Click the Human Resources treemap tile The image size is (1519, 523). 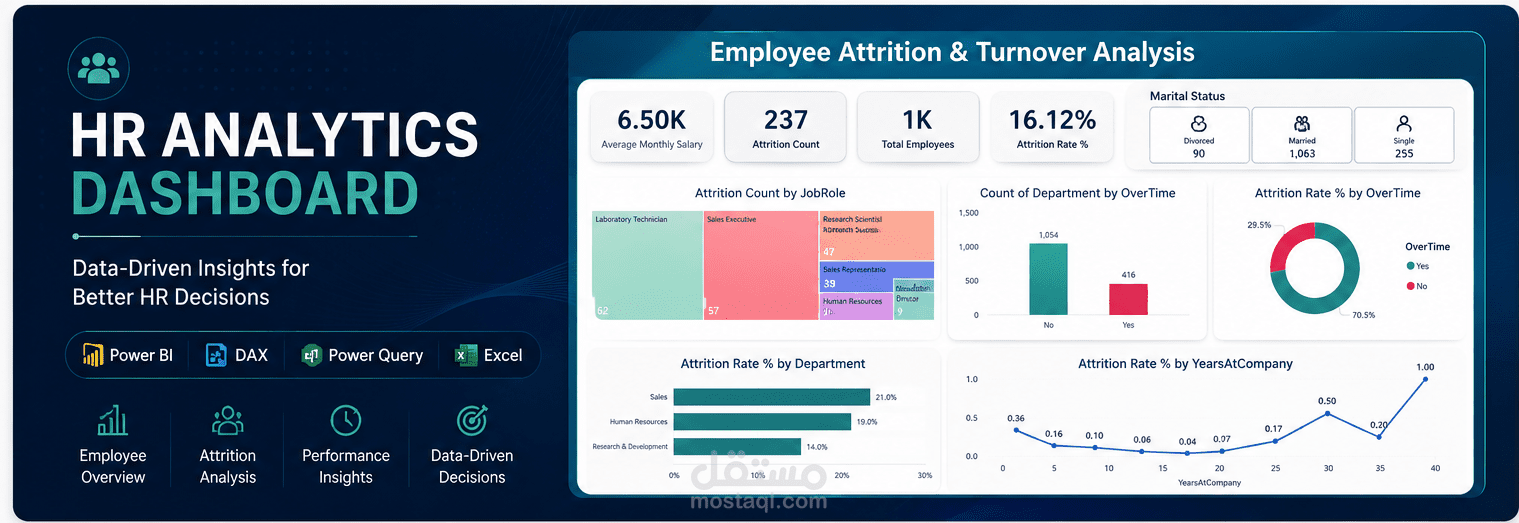click(856, 306)
